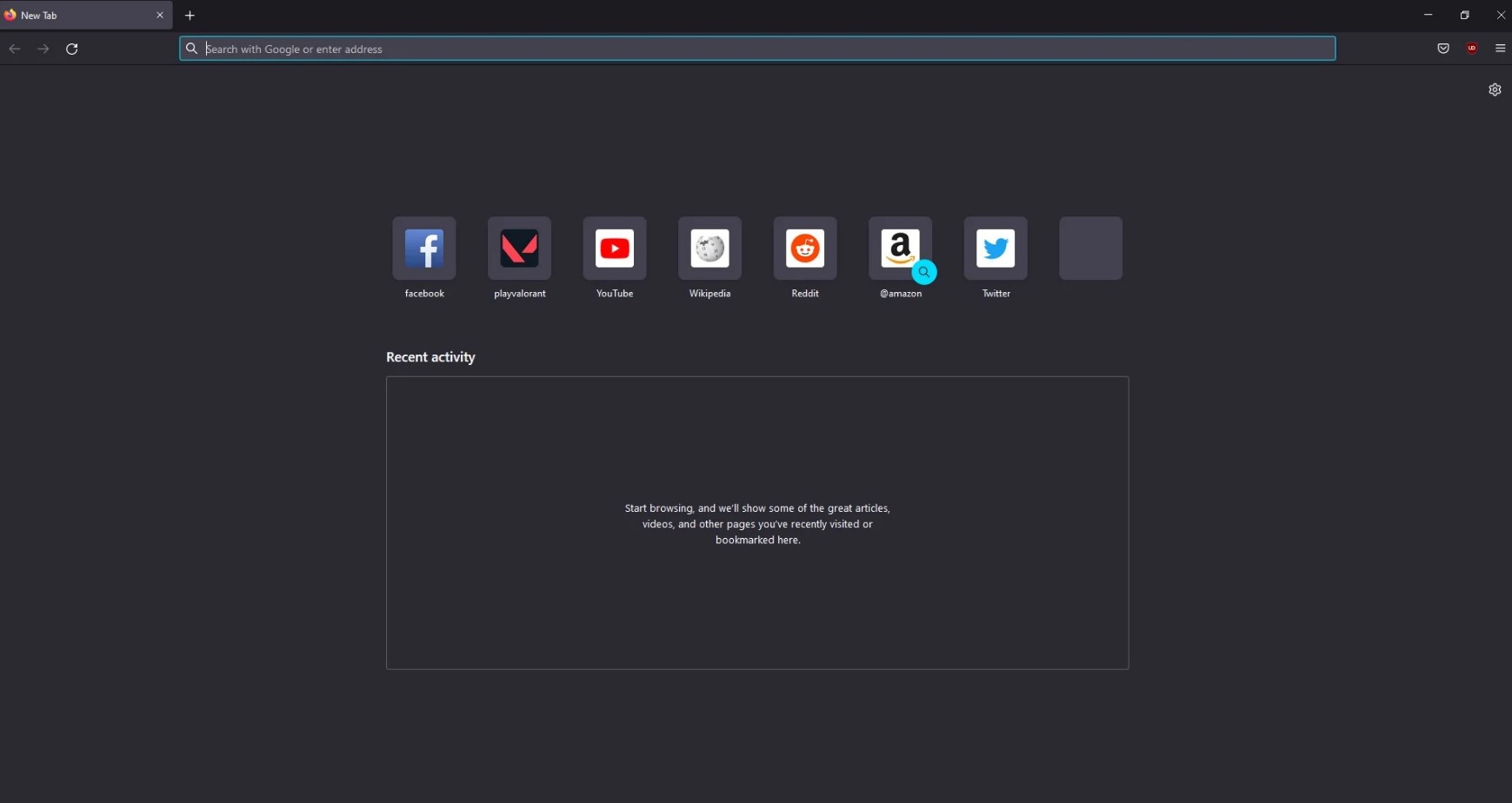
Task: Open the Save to Pocket icon
Action: pos(1443,49)
